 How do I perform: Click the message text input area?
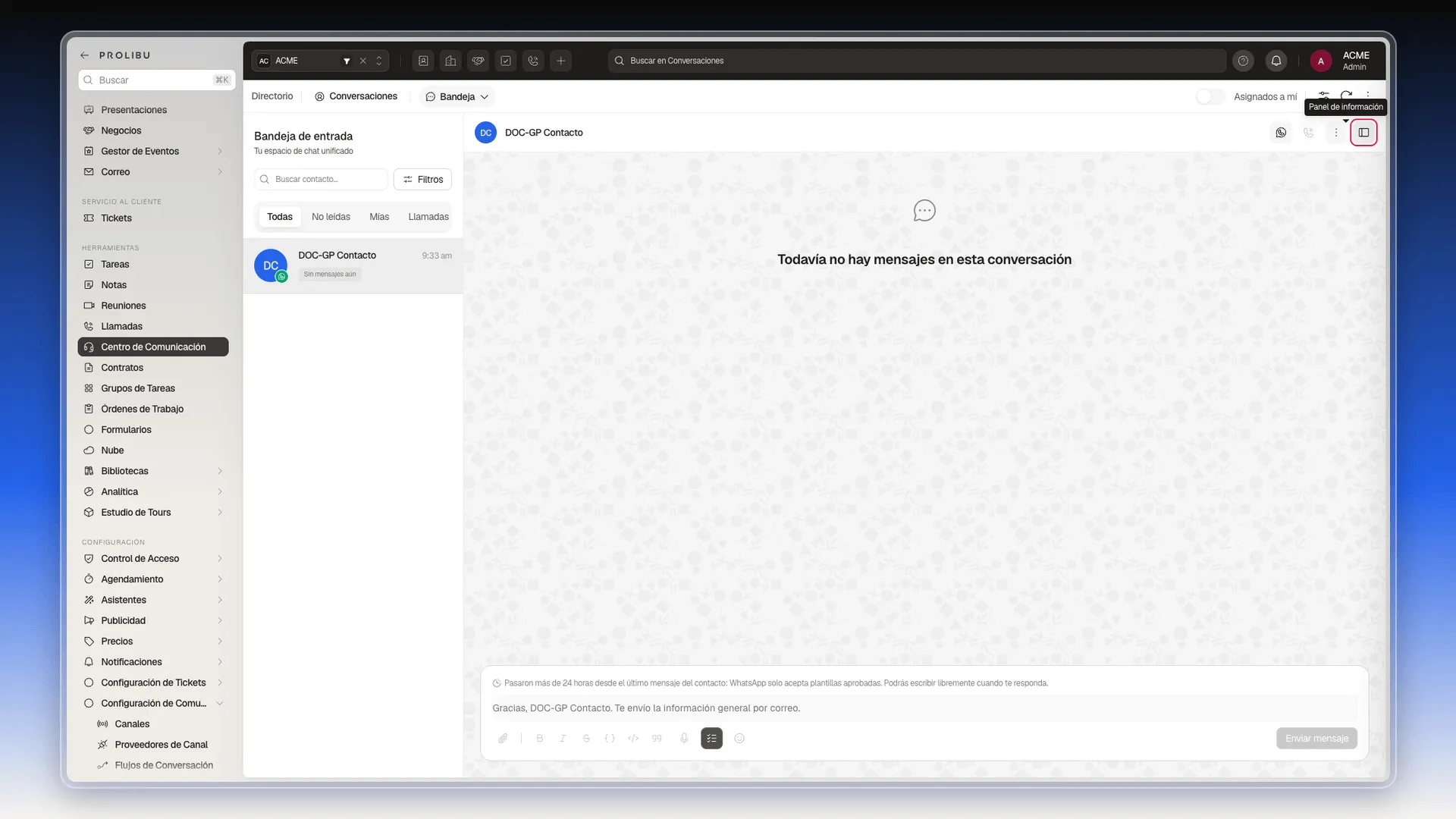click(x=924, y=708)
